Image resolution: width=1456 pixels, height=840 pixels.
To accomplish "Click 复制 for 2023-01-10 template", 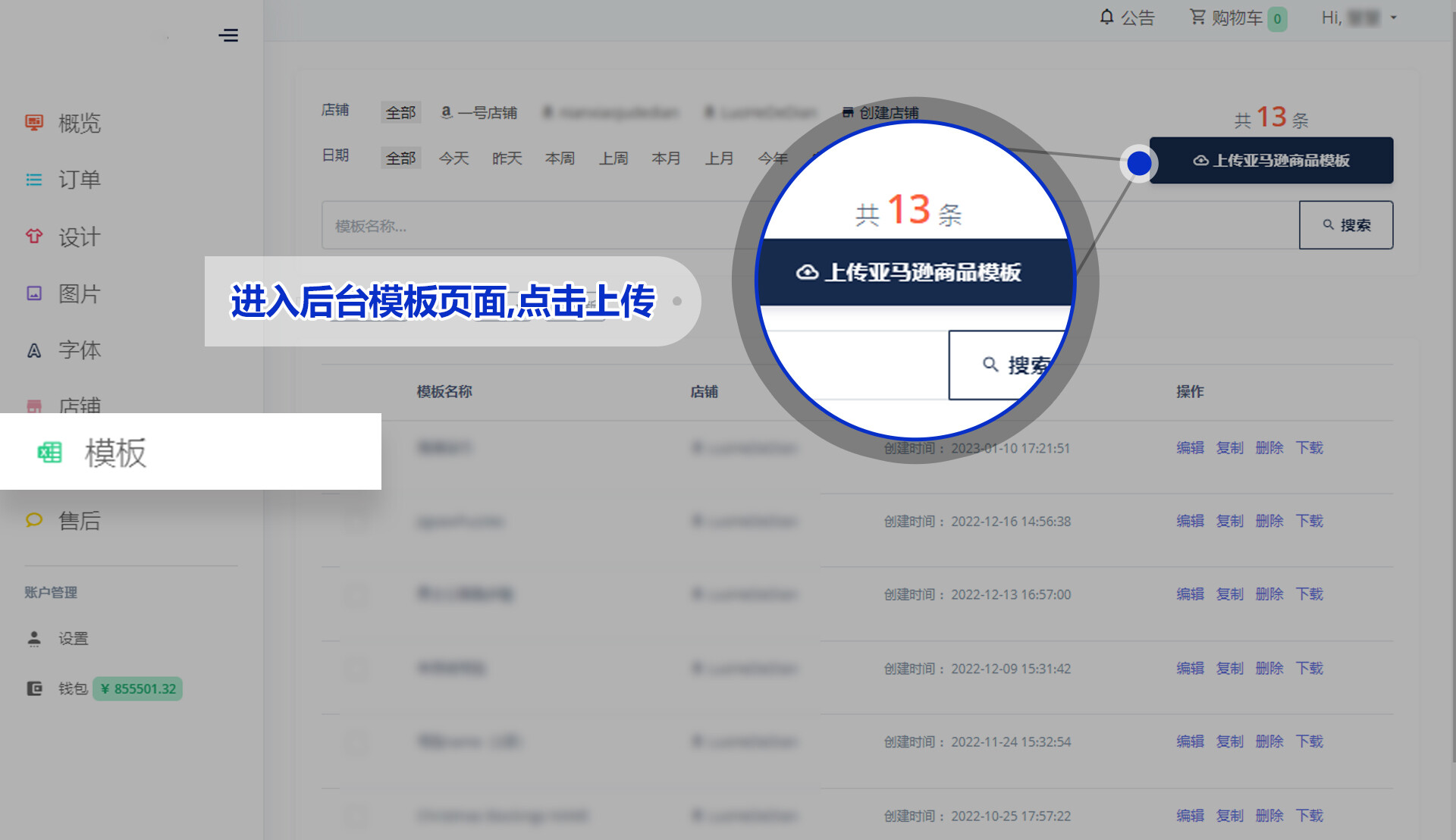I will (x=1229, y=447).
